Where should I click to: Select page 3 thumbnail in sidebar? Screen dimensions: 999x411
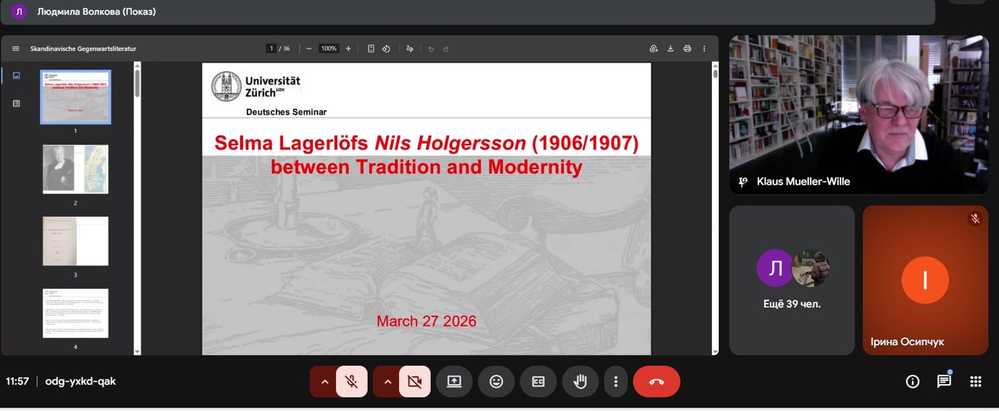point(75,241)
